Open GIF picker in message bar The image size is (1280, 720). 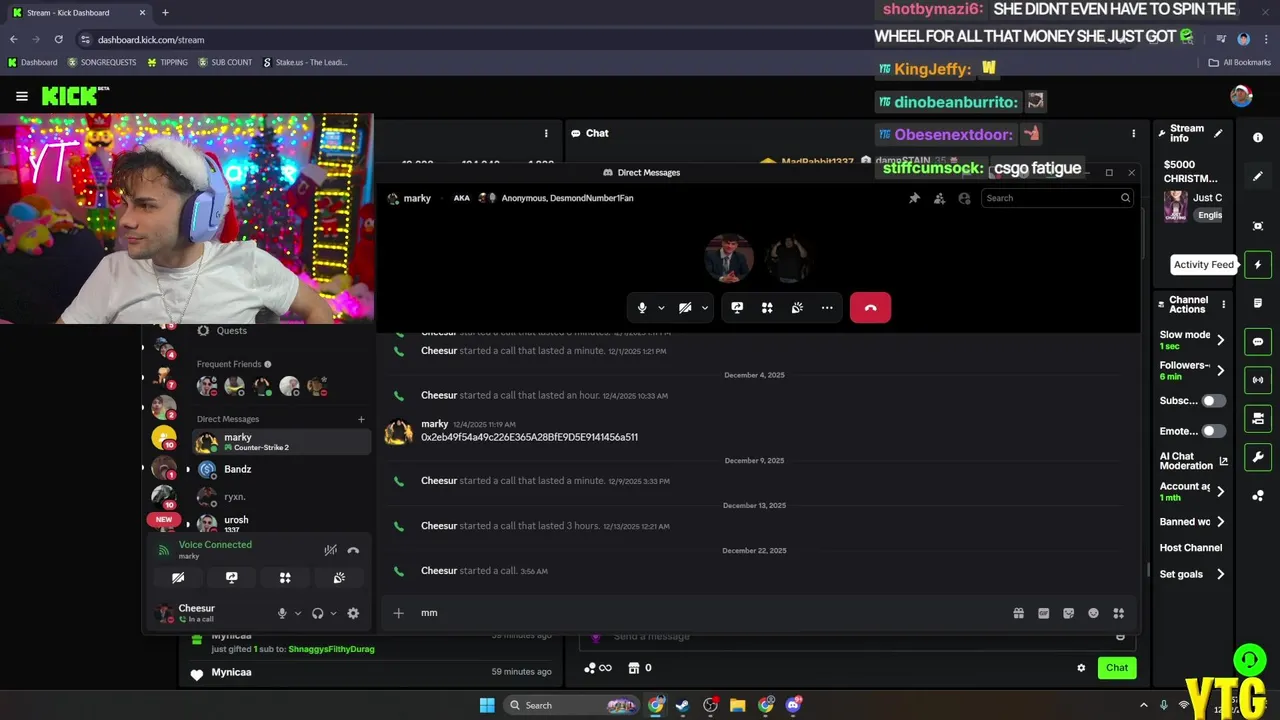(1043, 613)
